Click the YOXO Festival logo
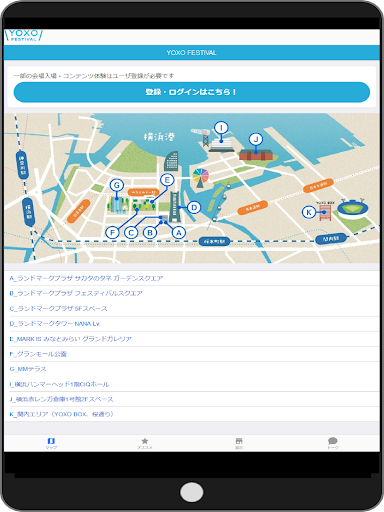The height and width of the screenshot is (512, 384). pyautogui.click(x=24, y=35)
